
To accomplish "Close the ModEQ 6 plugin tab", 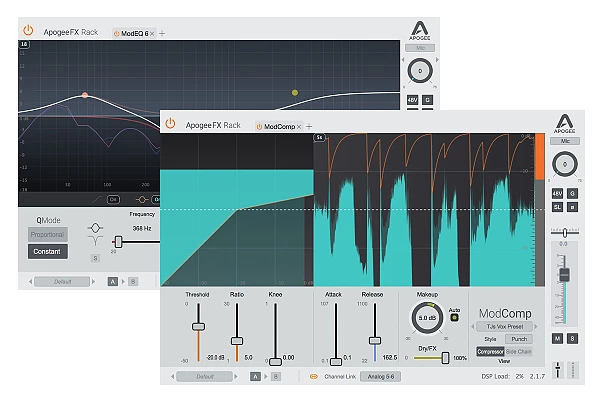I will 152,34.
